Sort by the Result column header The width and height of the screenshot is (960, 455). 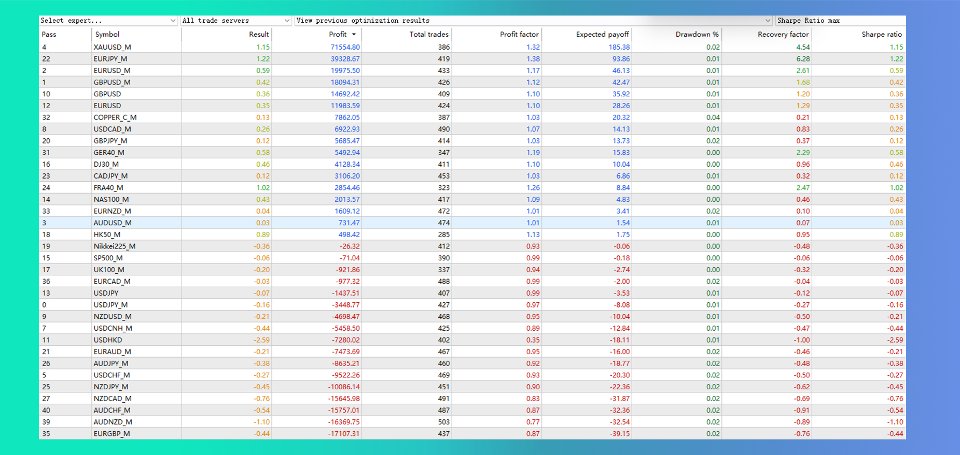pos(227,34)
